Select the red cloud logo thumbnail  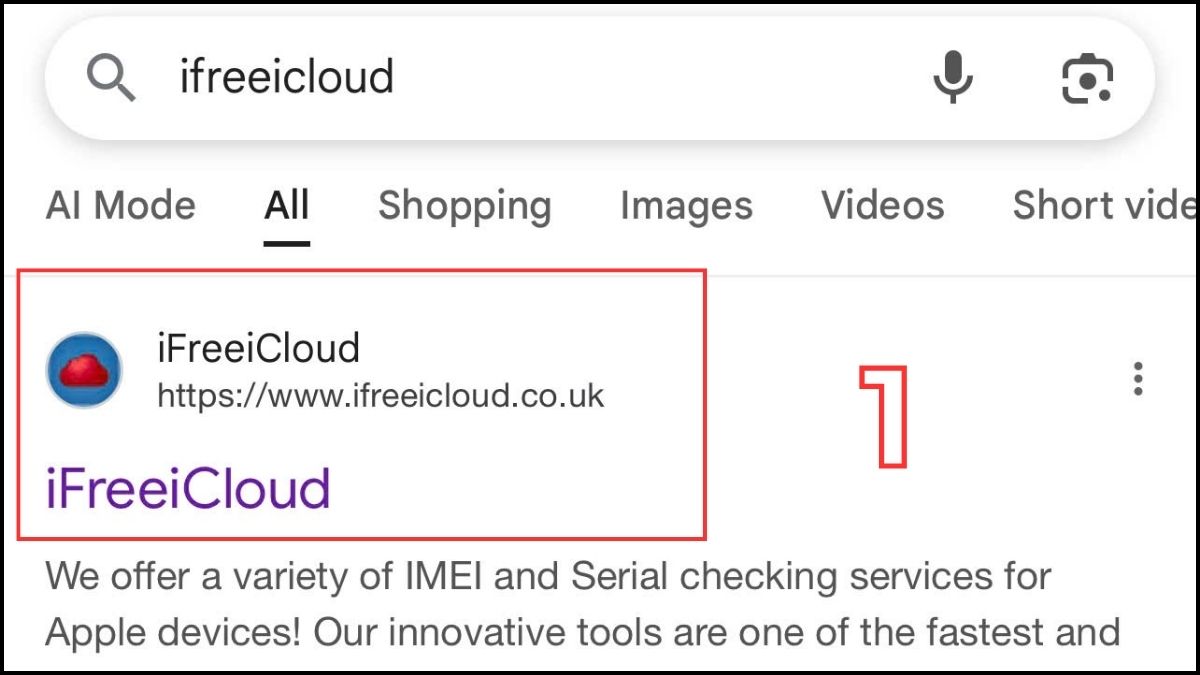pyautogui.click(x=84, y=370)
